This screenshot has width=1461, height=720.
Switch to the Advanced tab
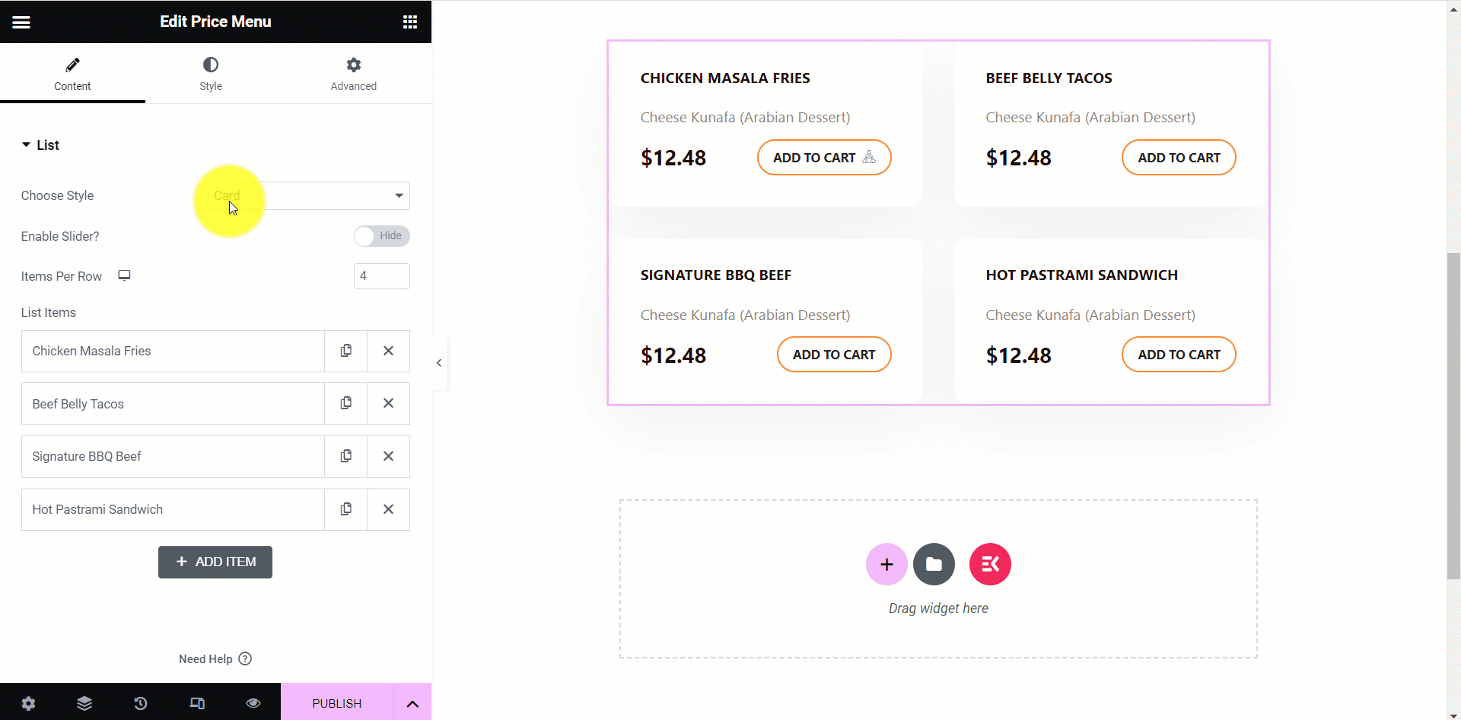click(354, 74)
